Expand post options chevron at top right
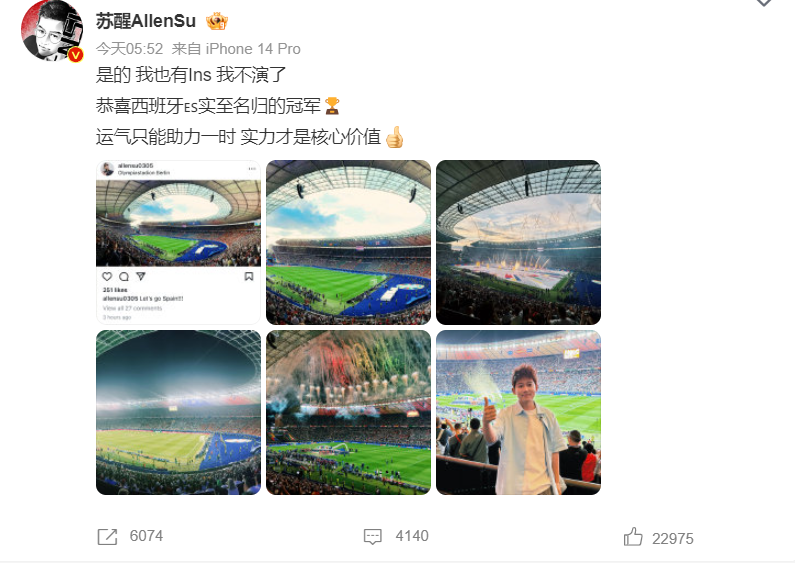This screenshot has width=795, height=563. [x=764, y=3]
